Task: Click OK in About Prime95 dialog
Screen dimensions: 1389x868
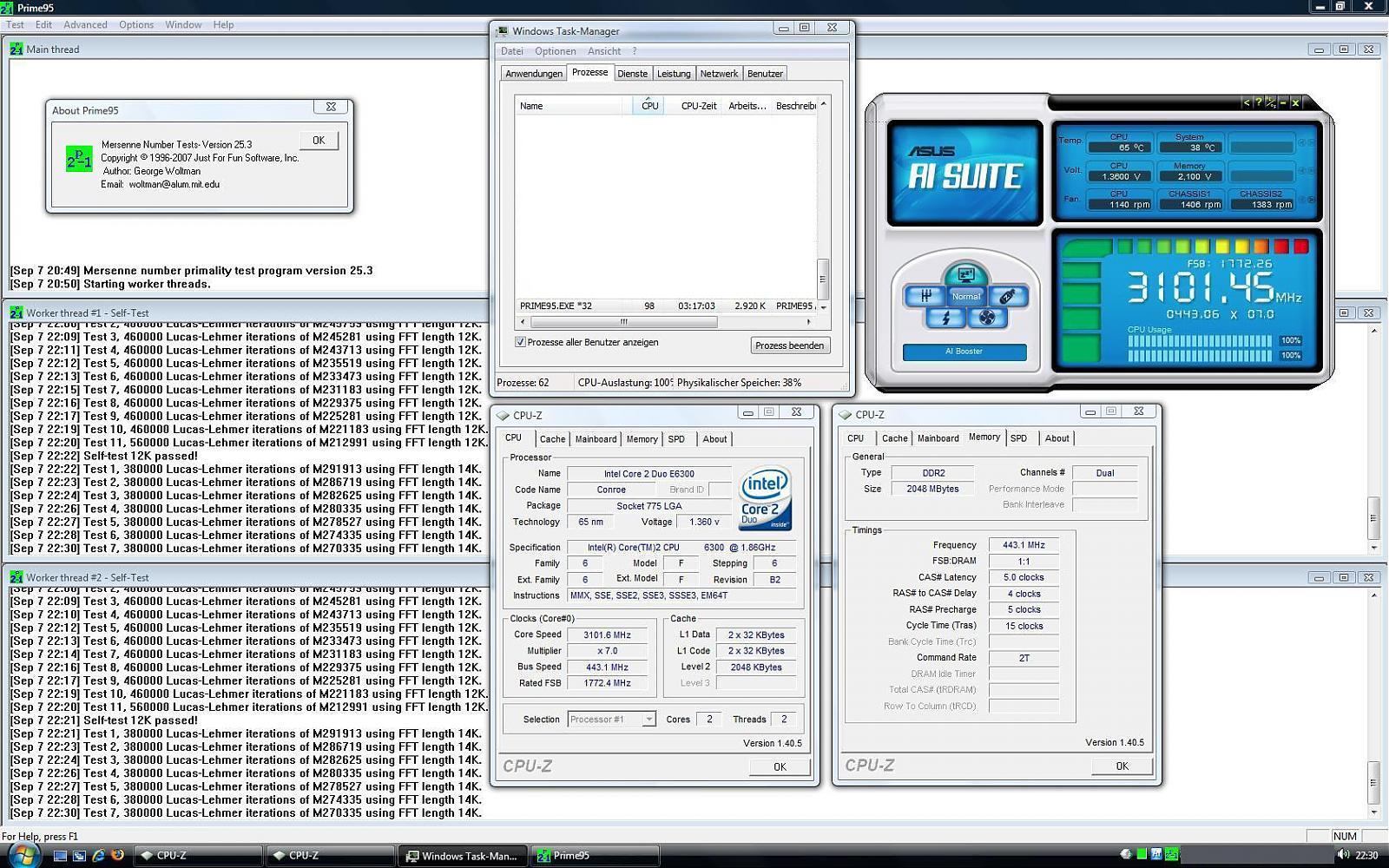Action: [x=319, y=141]
